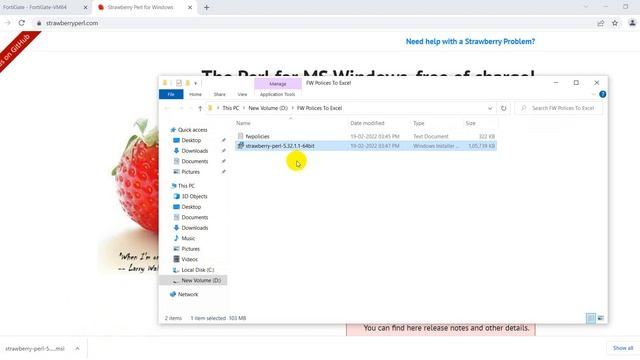
Task: Click Show all downloads
Action: (623, 348)
